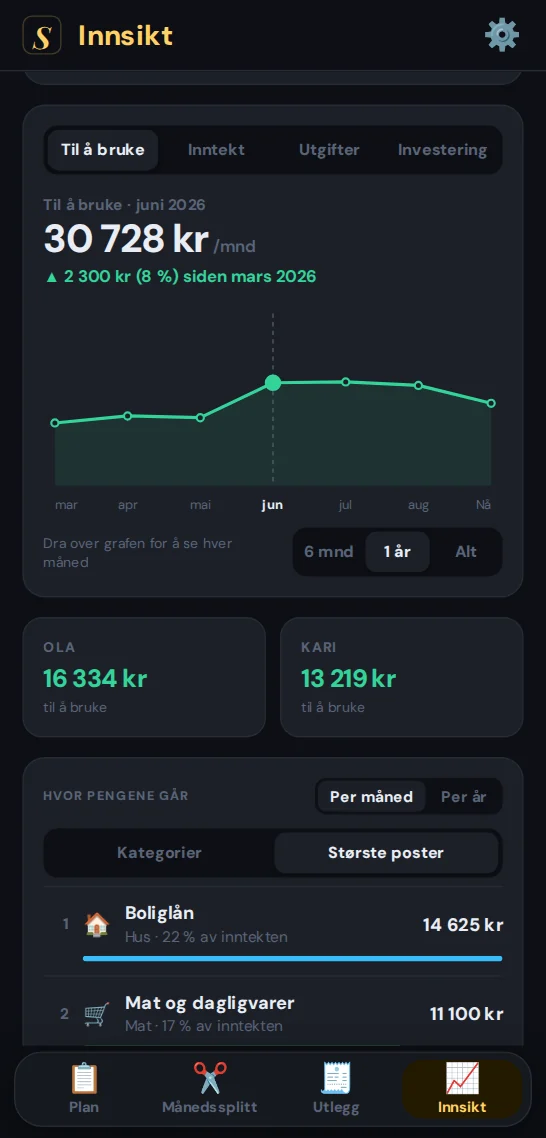Viewport: 546px width, 1138px height.
Task: Select the mai data point on graph
Action: tap(200, 417)
